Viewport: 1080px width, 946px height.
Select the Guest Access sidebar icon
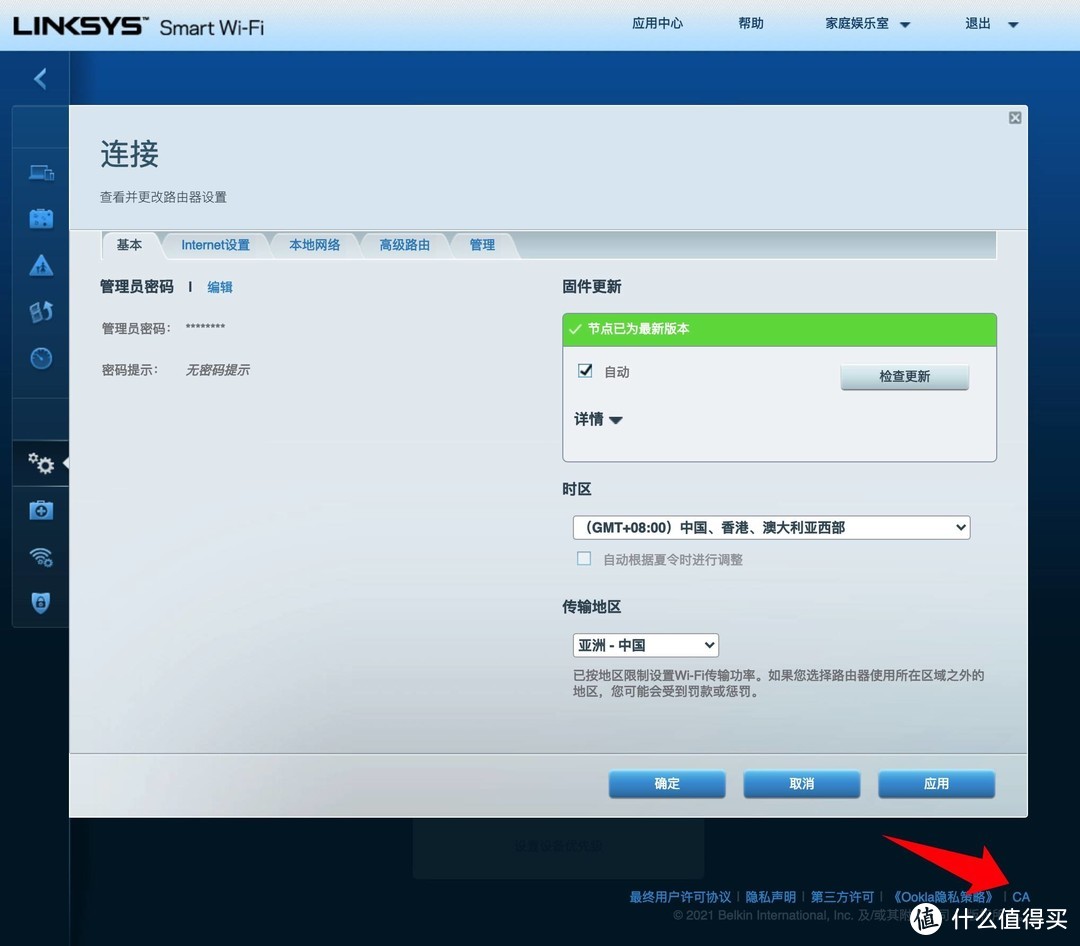pos(40,218)
